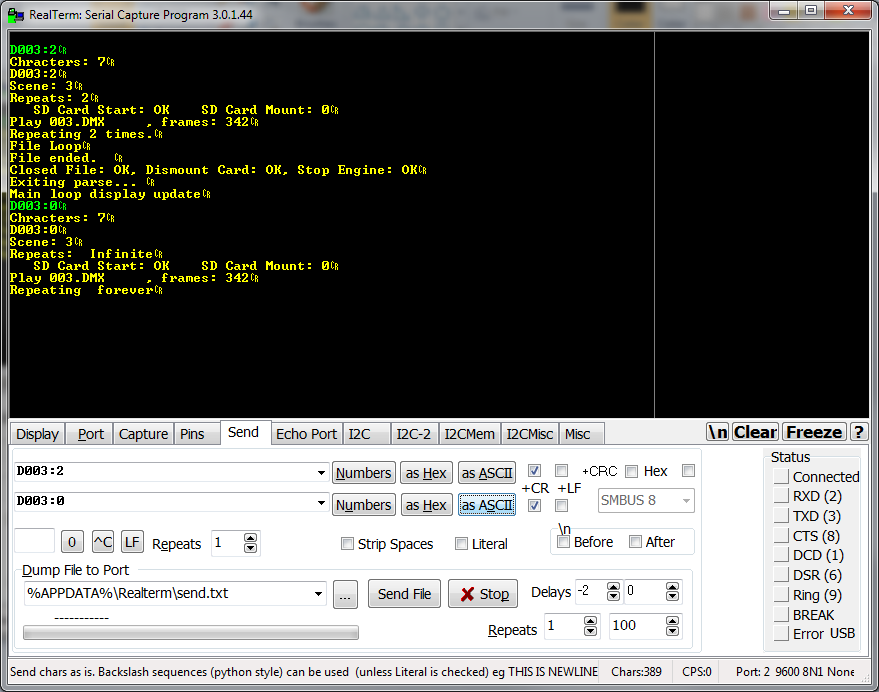Select the Echo Port tab
The width and height of the screenshot is (879, 692).
tap(306, 434)
